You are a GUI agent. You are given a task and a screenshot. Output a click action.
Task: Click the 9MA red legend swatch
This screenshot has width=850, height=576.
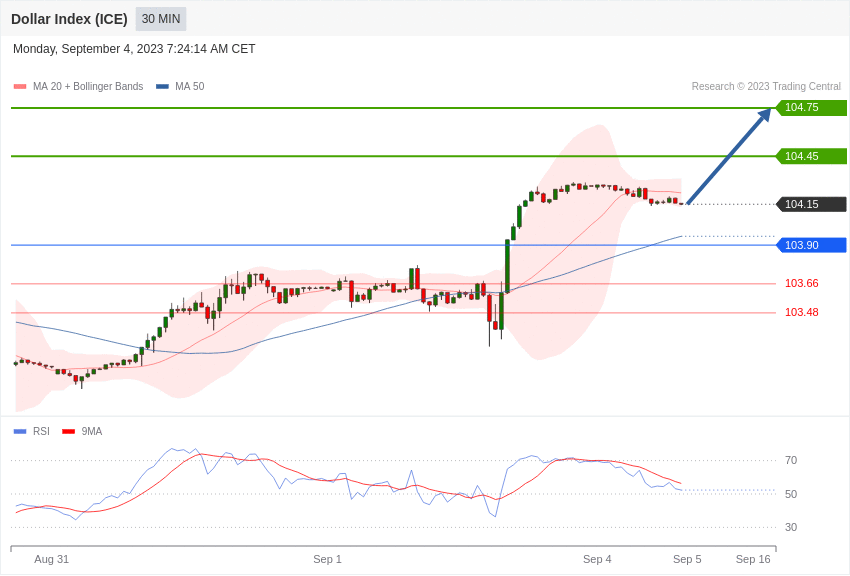69,432
